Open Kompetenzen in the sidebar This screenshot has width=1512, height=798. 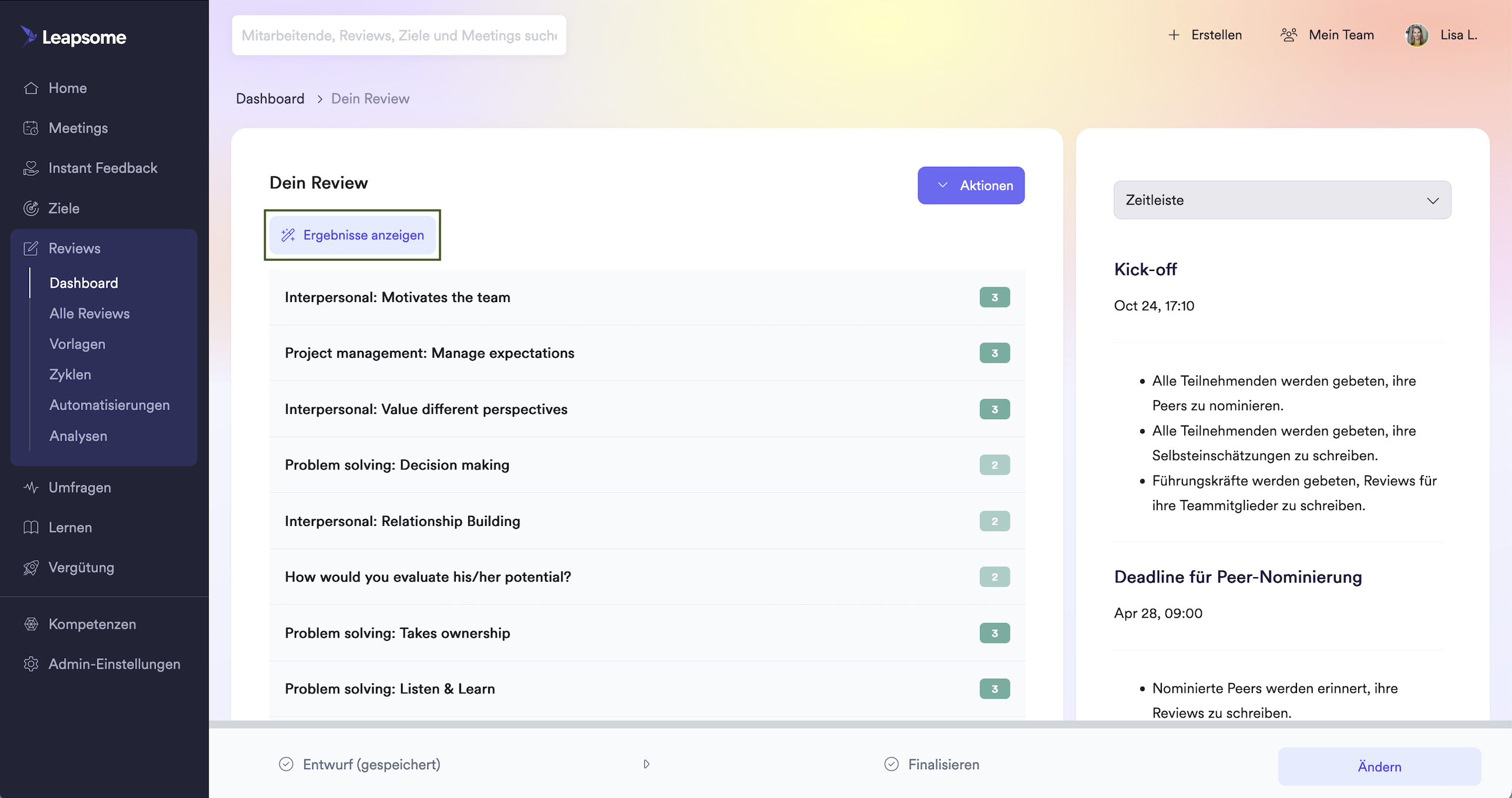pos(92,624)
